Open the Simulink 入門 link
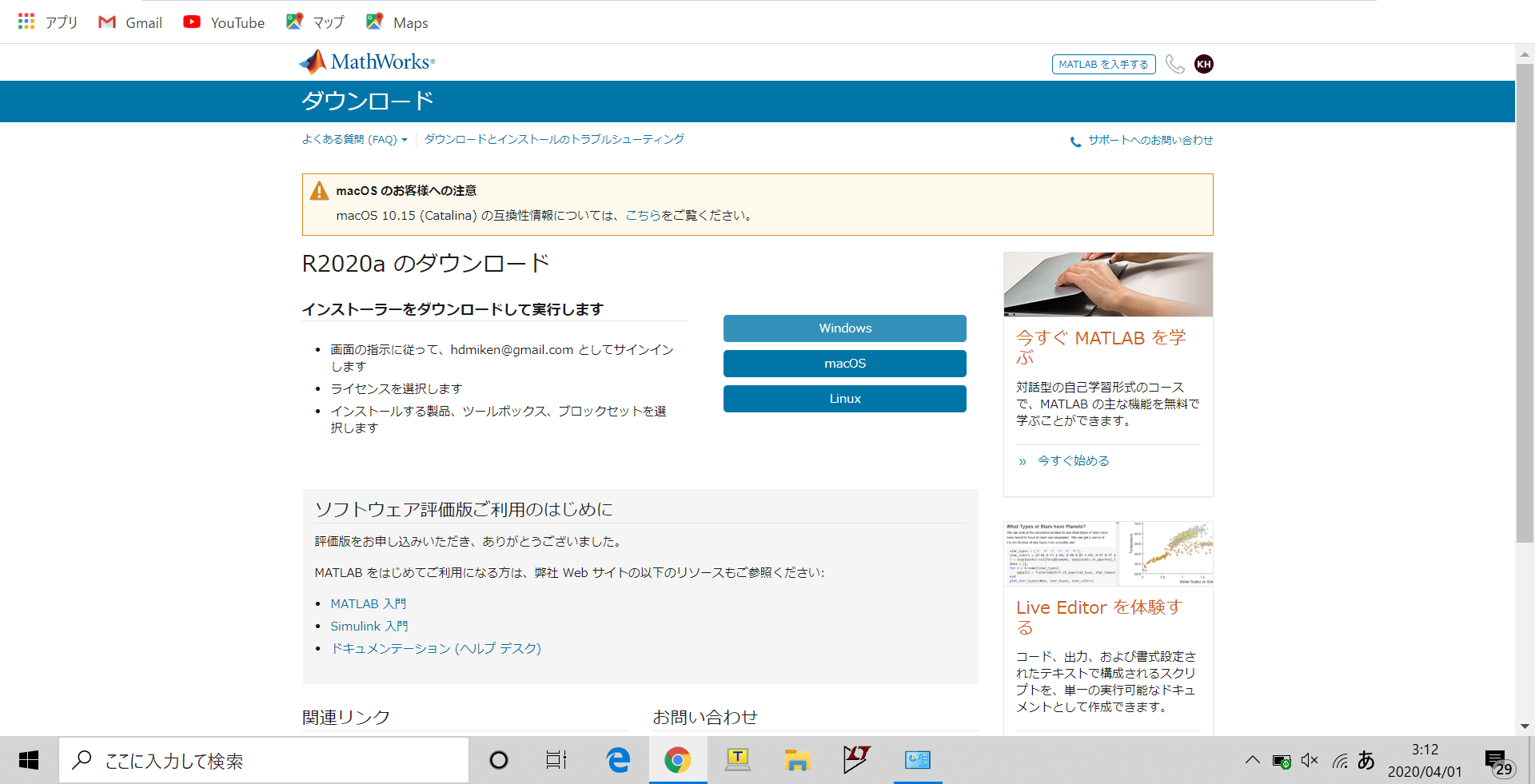The image size is (1535, 784). click(x=369, y=627)
